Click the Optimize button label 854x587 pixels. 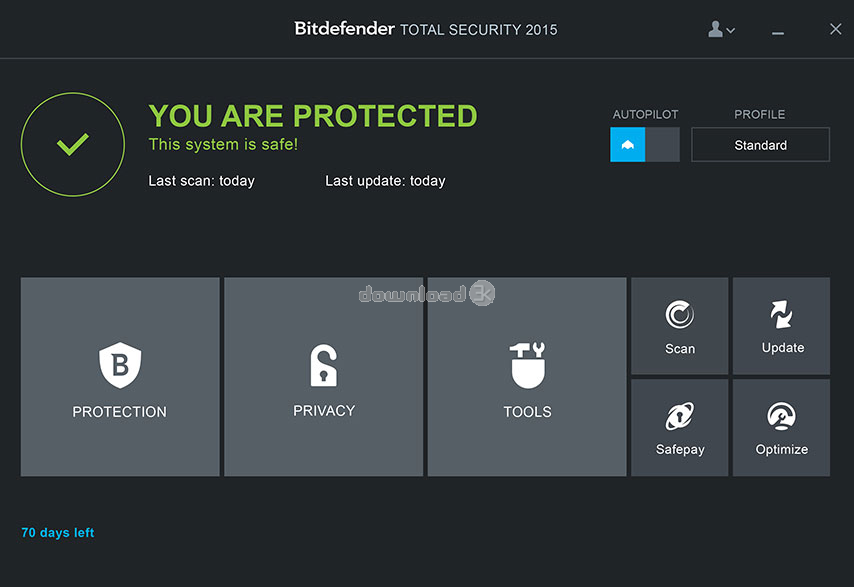tap(782, 449)
